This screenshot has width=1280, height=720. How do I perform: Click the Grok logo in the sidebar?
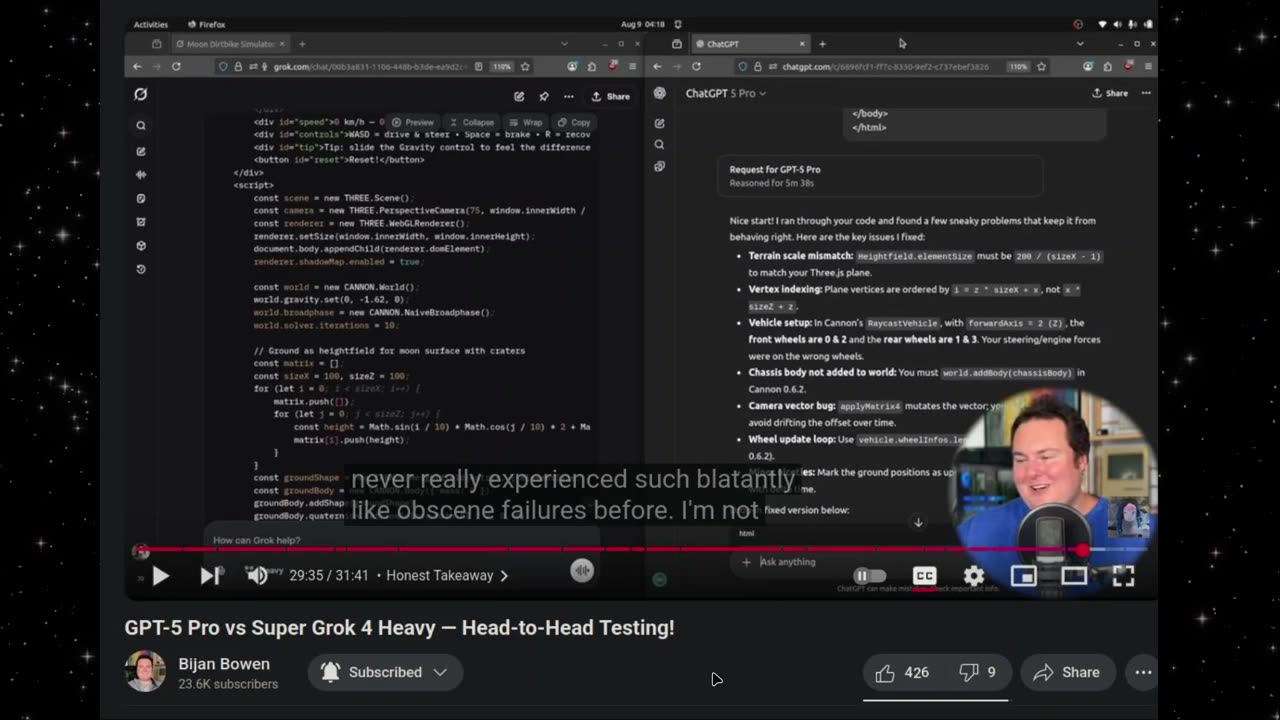coord(141,94)
